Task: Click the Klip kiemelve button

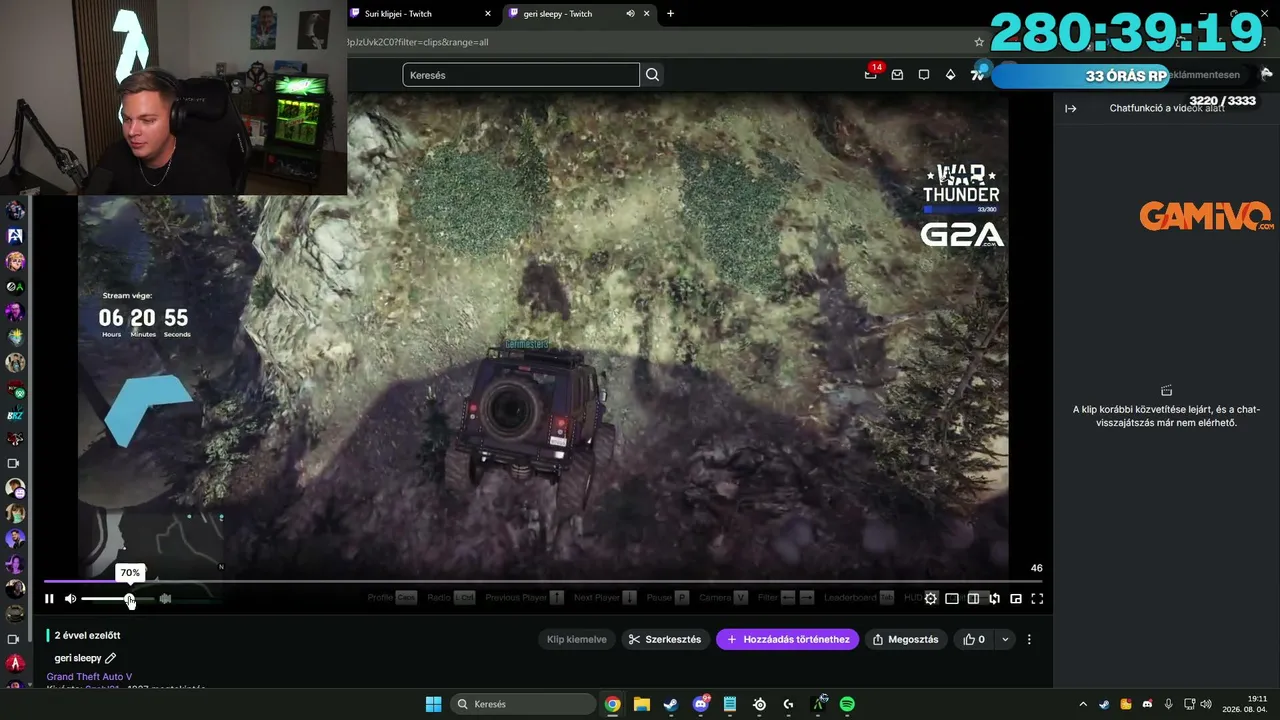Action: [x=577, y=639]
